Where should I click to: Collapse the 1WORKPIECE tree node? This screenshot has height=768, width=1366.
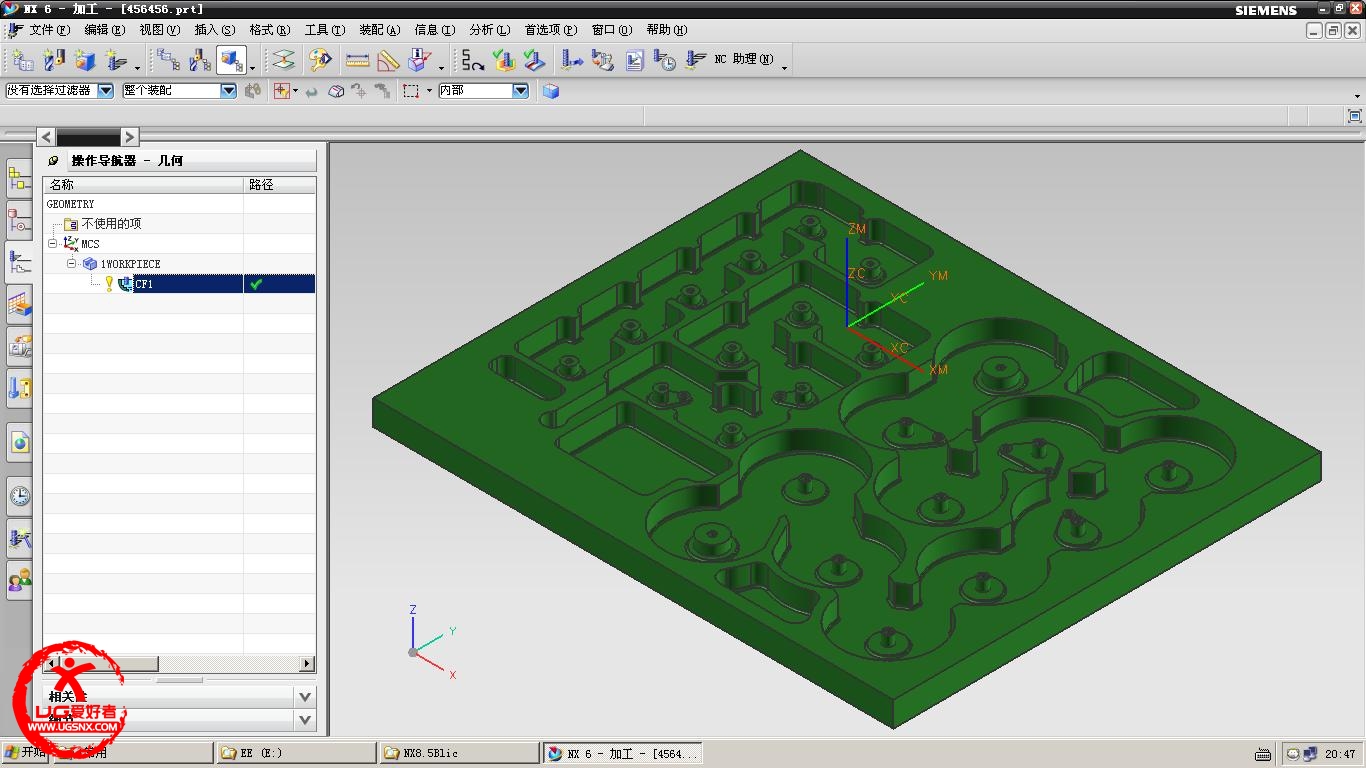pos(71,263)
